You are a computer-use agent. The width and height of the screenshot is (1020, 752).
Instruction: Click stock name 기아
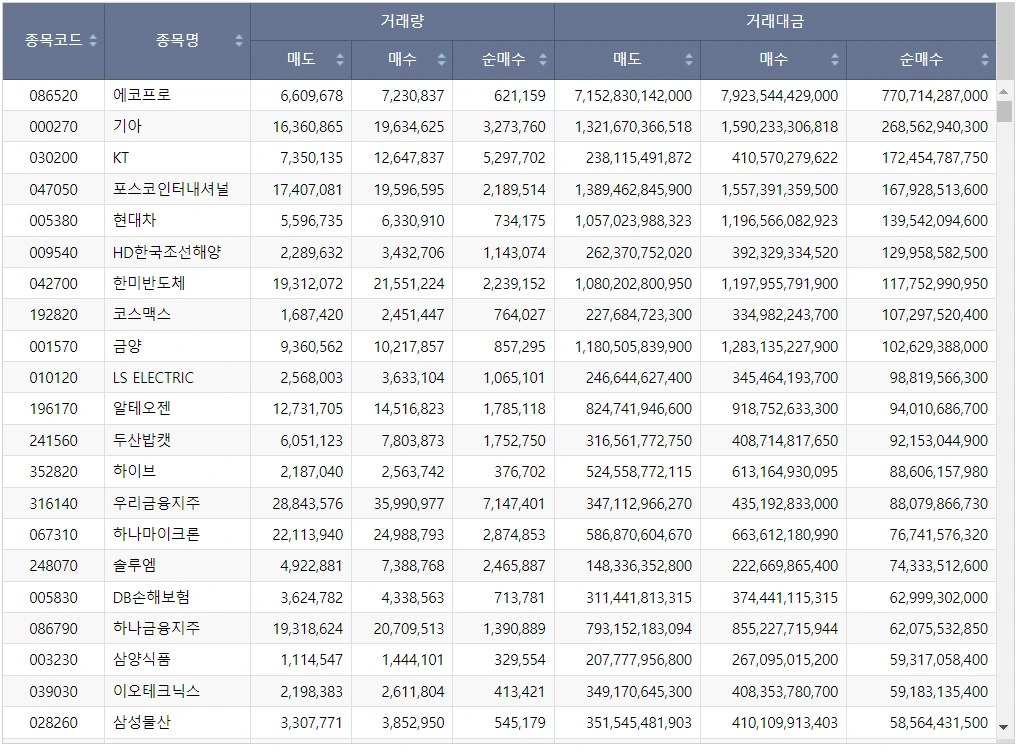point(127,126)
